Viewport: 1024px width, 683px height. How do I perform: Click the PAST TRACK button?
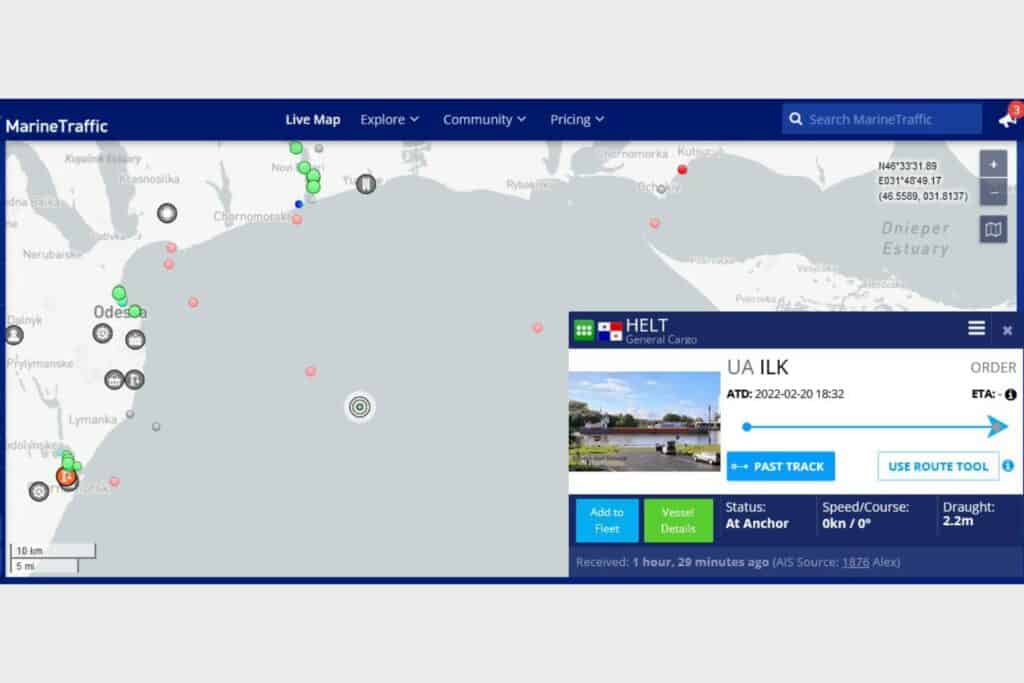[x=780, y=466]
